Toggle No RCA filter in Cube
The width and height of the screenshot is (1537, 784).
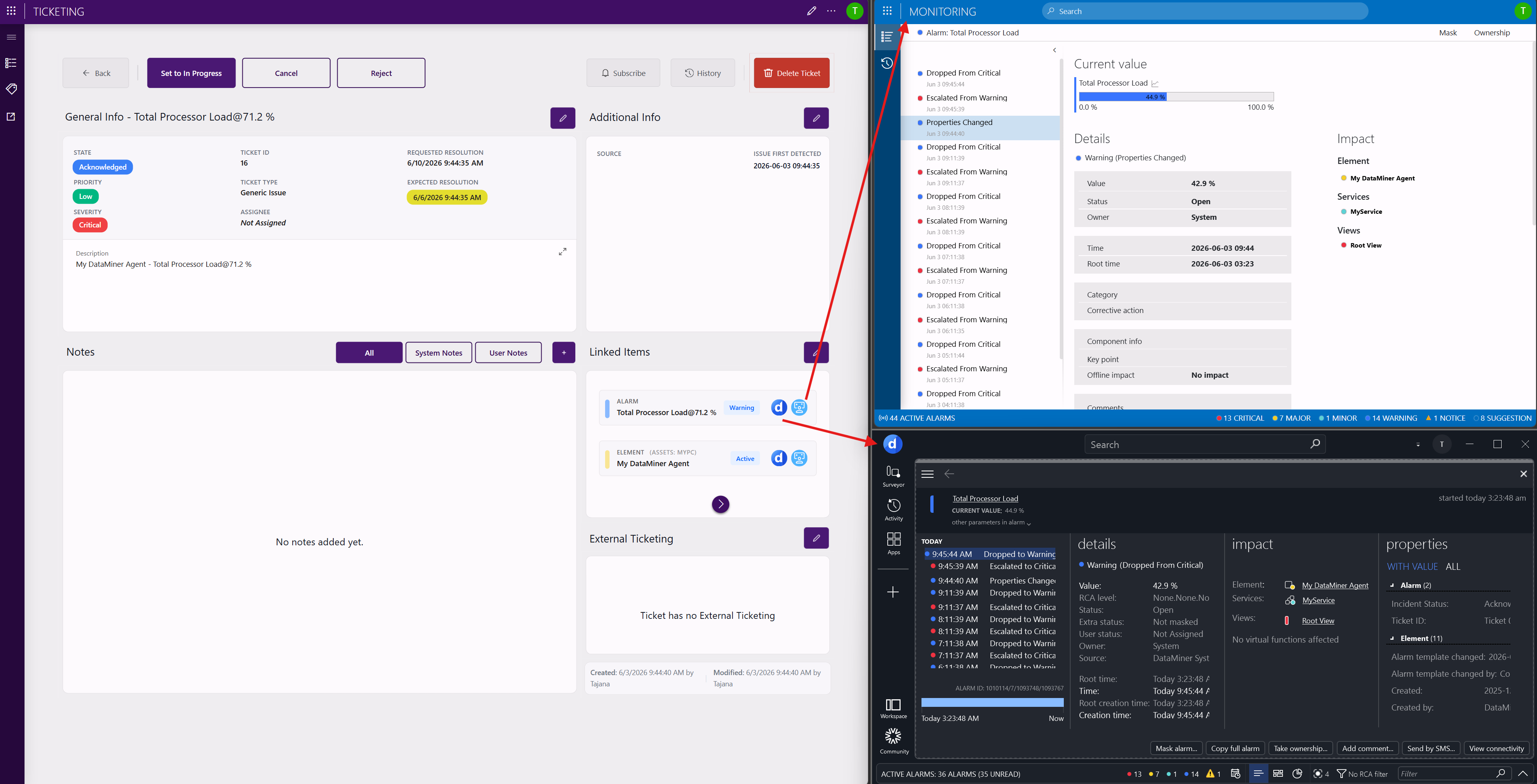(x=1362, y=774)
